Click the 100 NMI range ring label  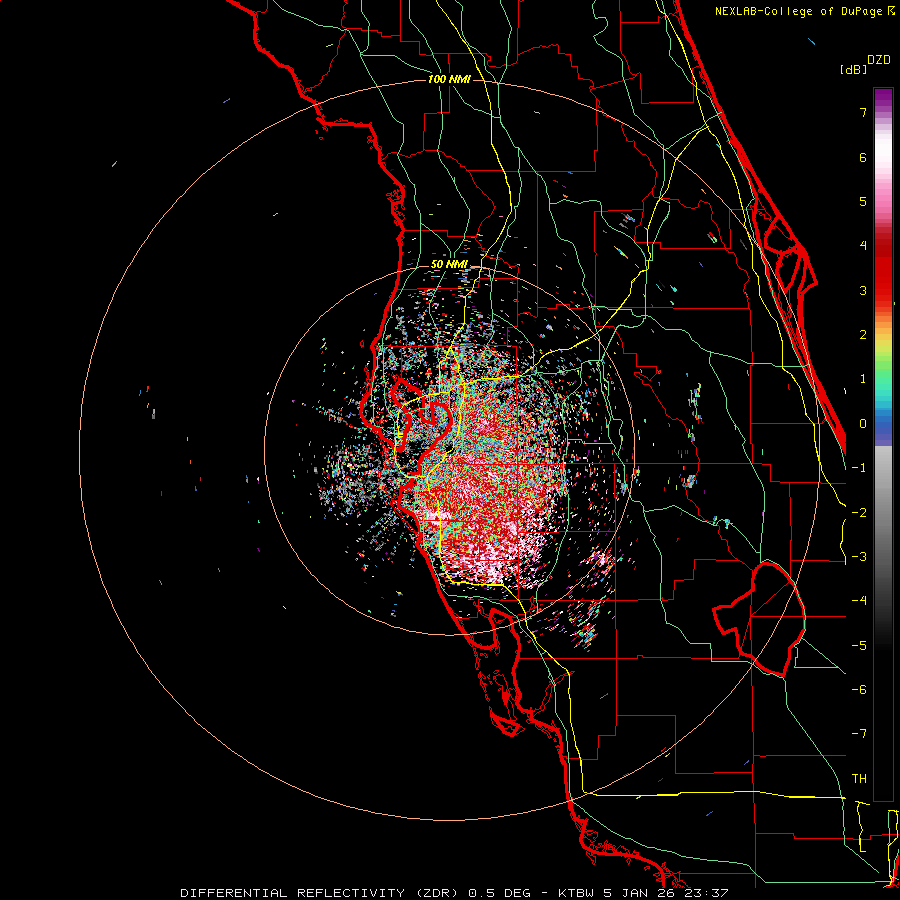click(449, 79)
